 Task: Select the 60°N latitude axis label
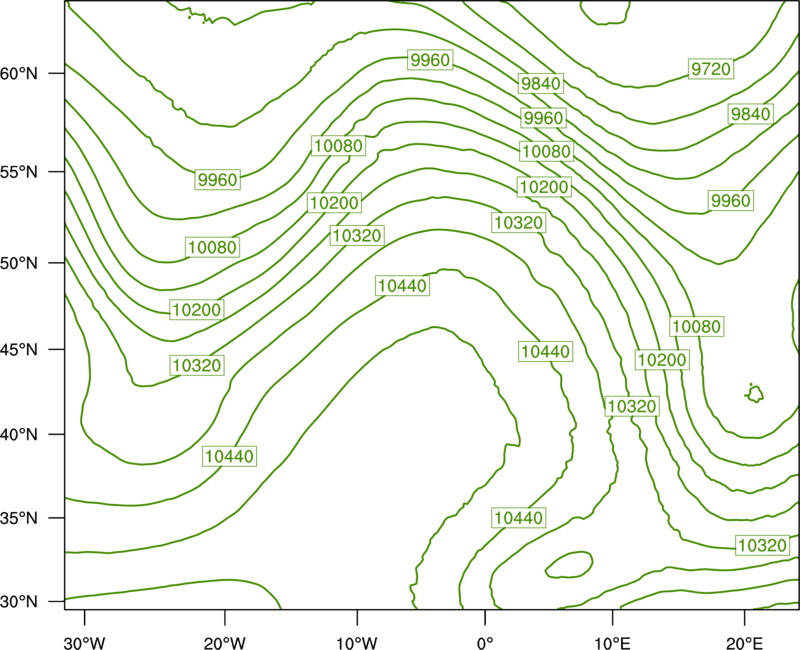19,73
